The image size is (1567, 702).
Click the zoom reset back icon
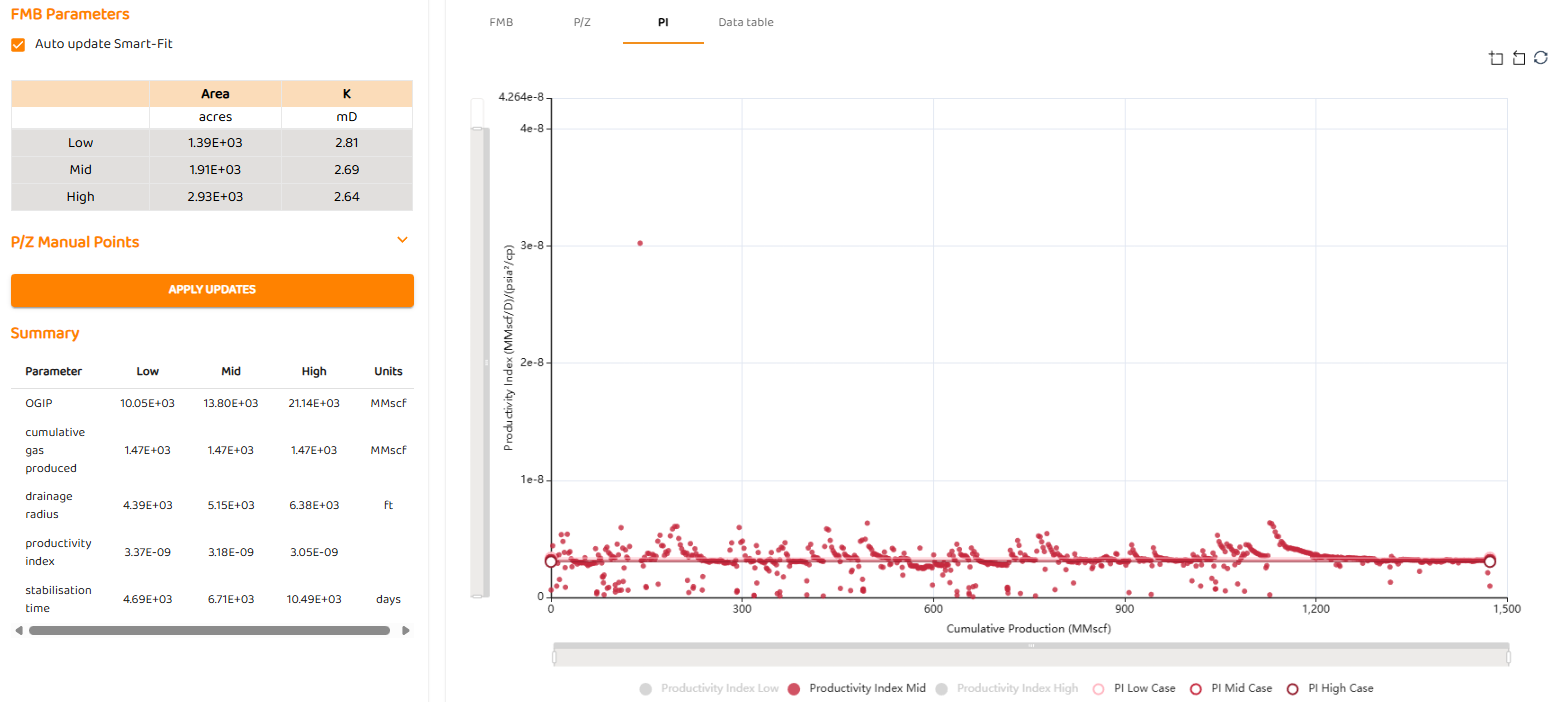(x=1518, y=58)
